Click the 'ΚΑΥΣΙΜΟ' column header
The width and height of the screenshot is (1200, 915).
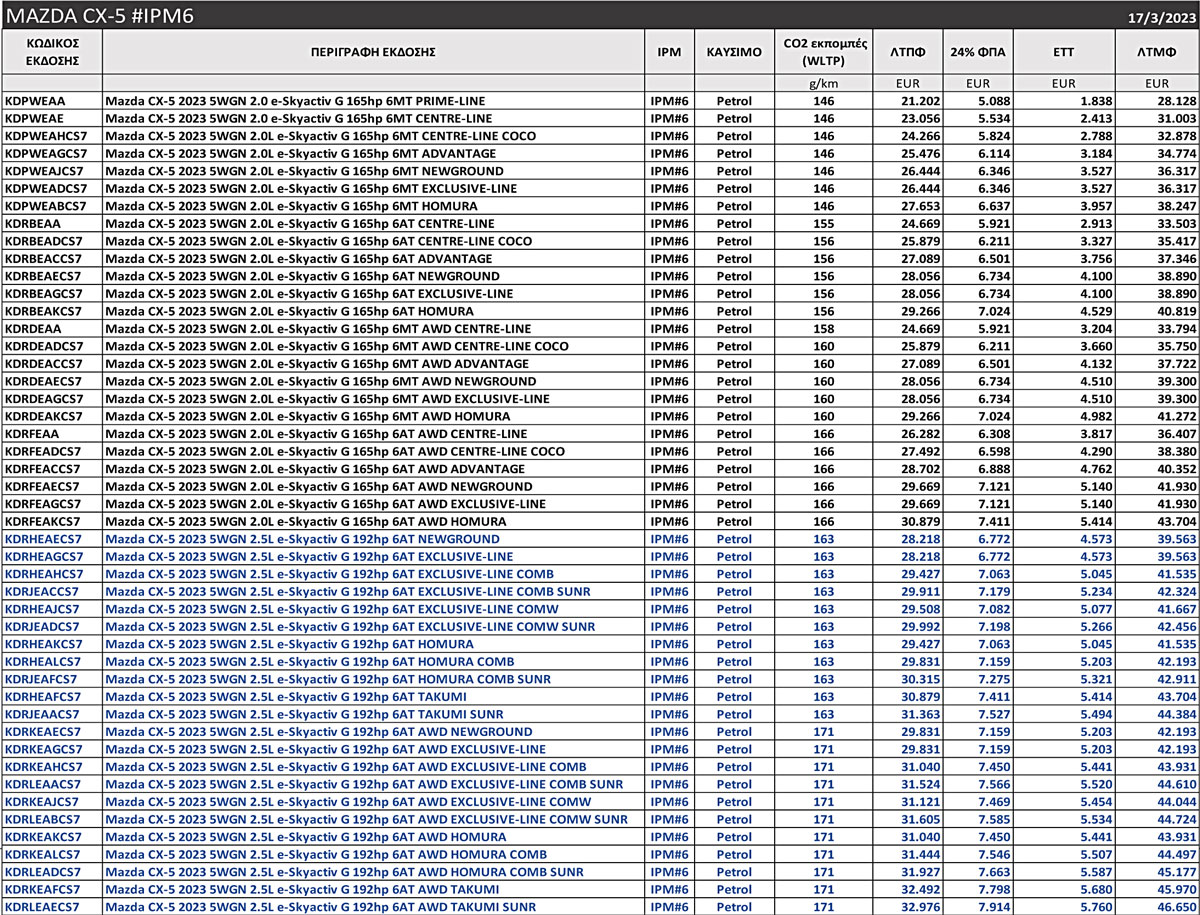(x=734, y=51)
